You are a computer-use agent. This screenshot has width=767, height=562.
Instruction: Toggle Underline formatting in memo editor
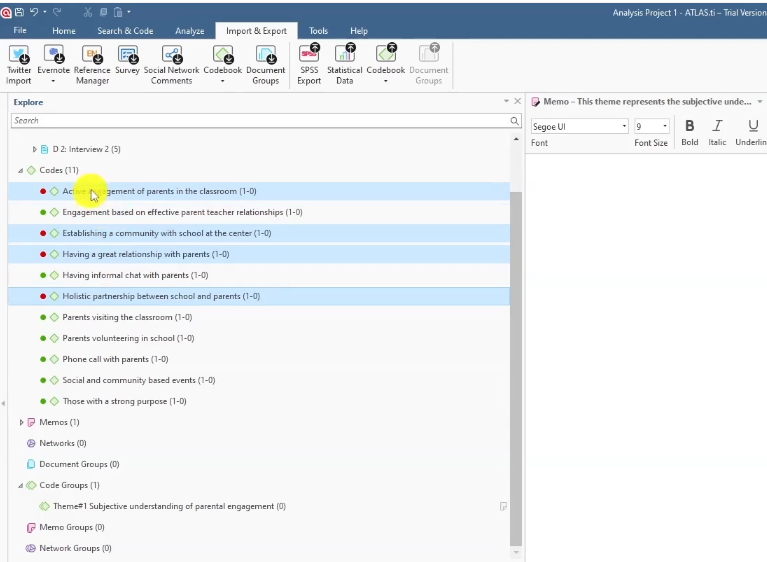tap(753, 126)
